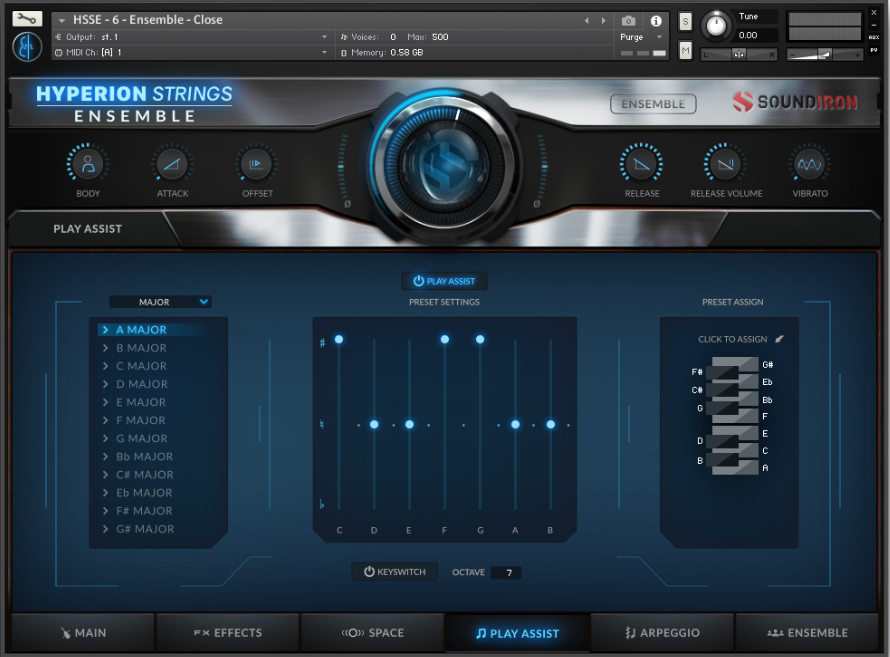This screenshot has width=890, height=657.
Task: Click the OFFSET knob icon
Action: tap(256, 164)
